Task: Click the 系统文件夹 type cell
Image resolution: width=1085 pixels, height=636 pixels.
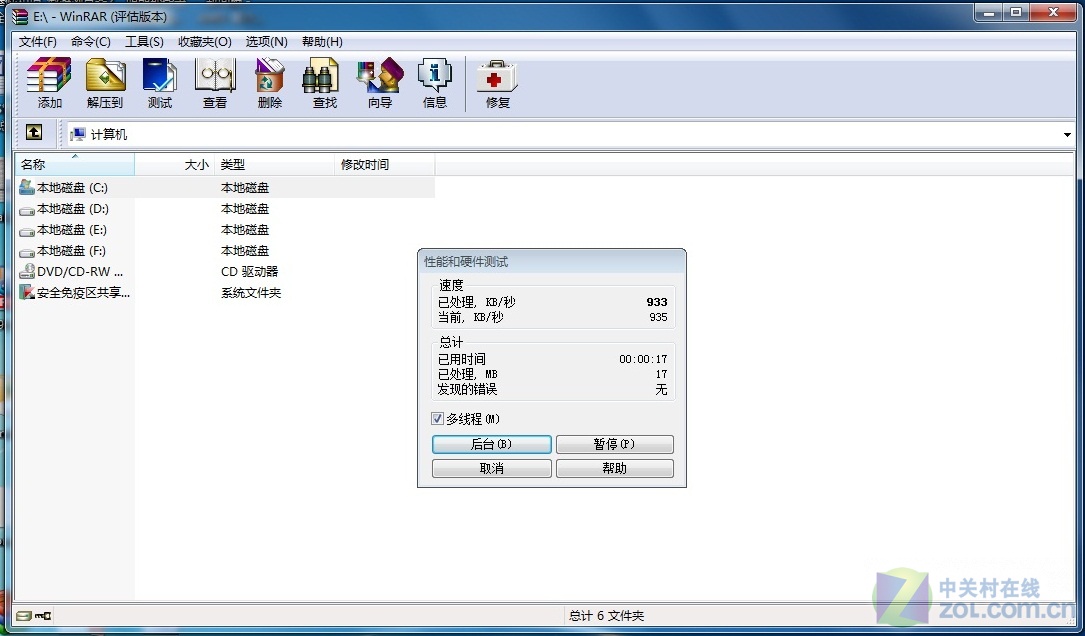Action: 250,293
